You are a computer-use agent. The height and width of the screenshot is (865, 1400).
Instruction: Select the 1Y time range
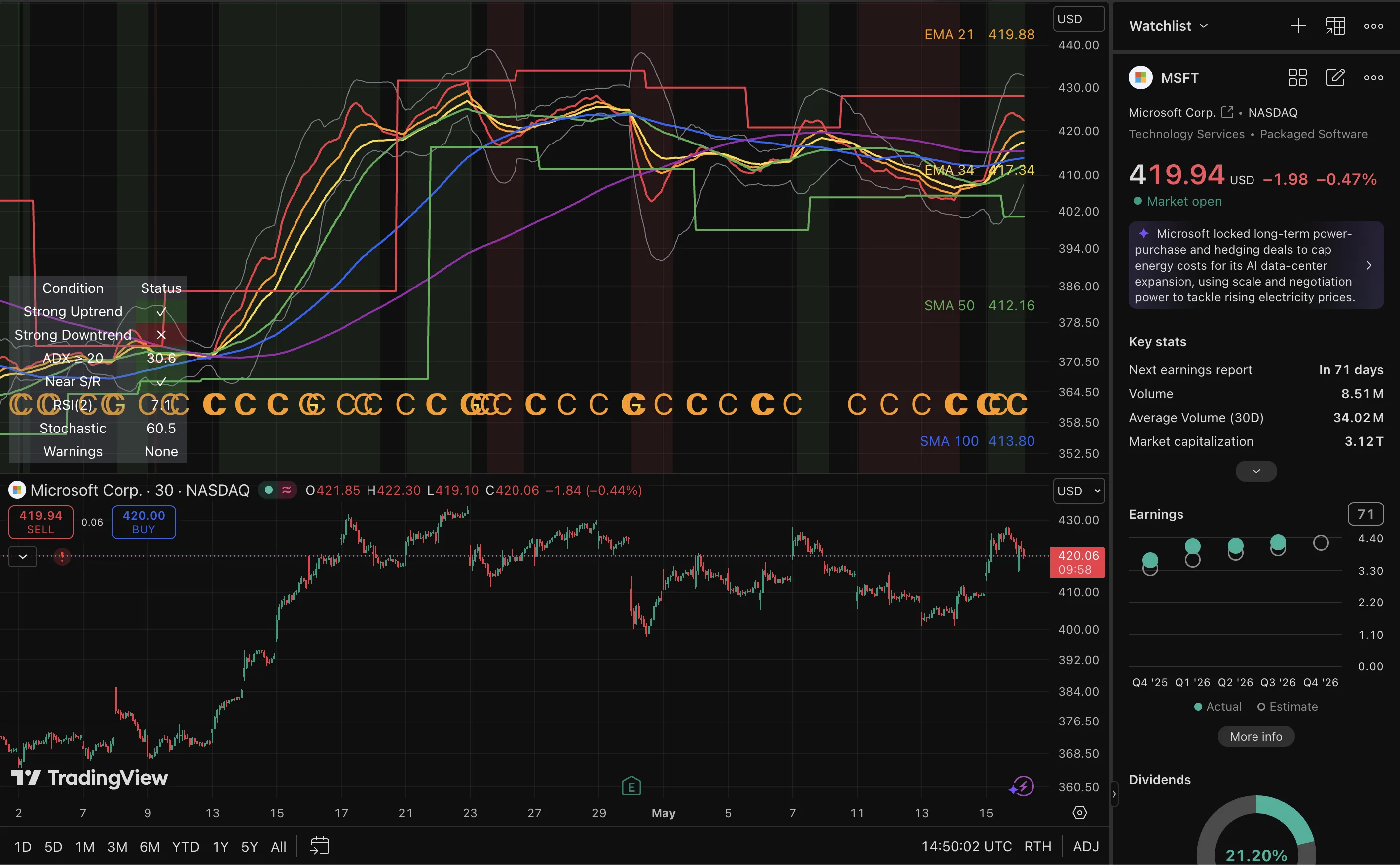[x=221, y=846]
